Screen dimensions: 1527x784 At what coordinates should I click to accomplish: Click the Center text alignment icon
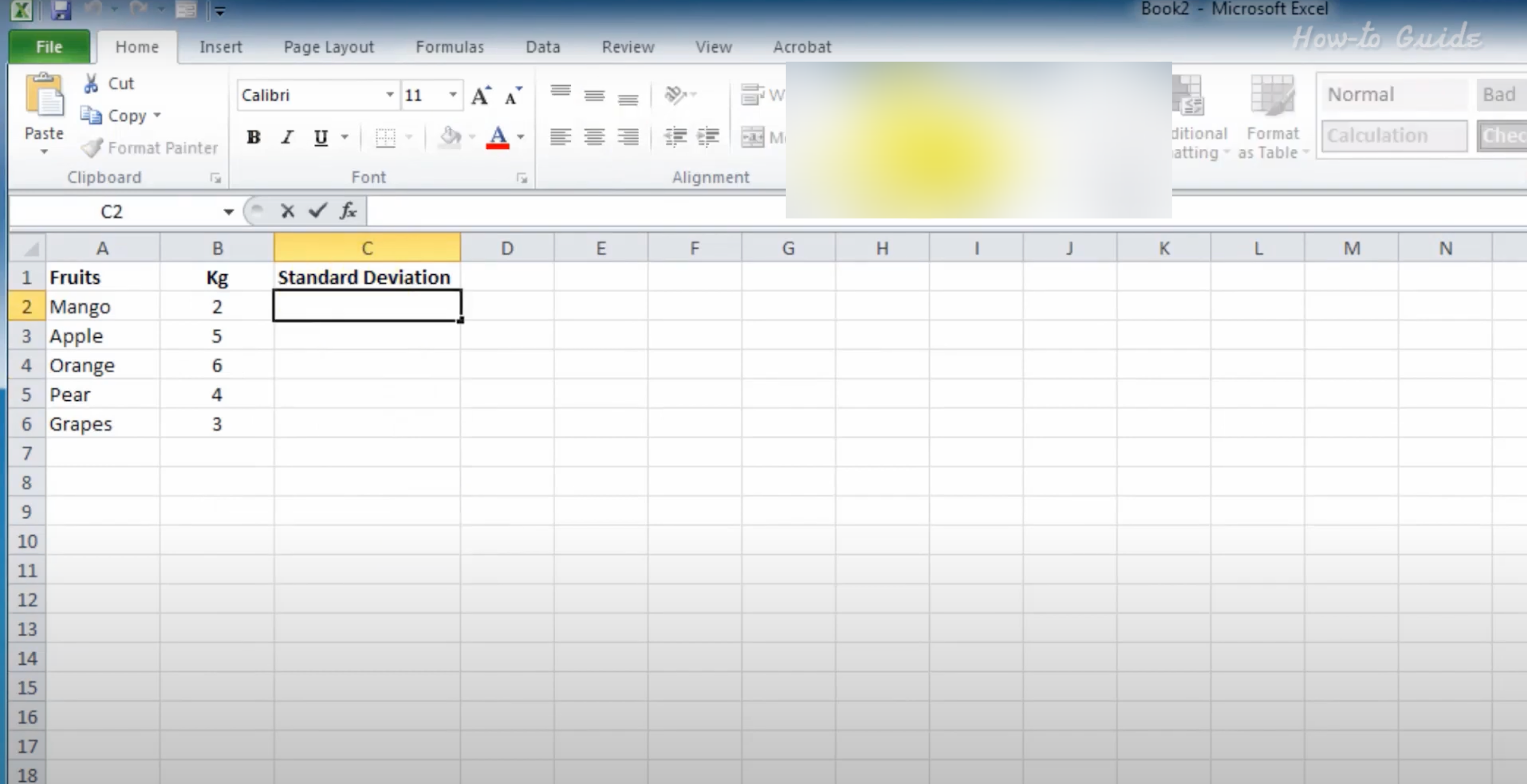[594, 137]
